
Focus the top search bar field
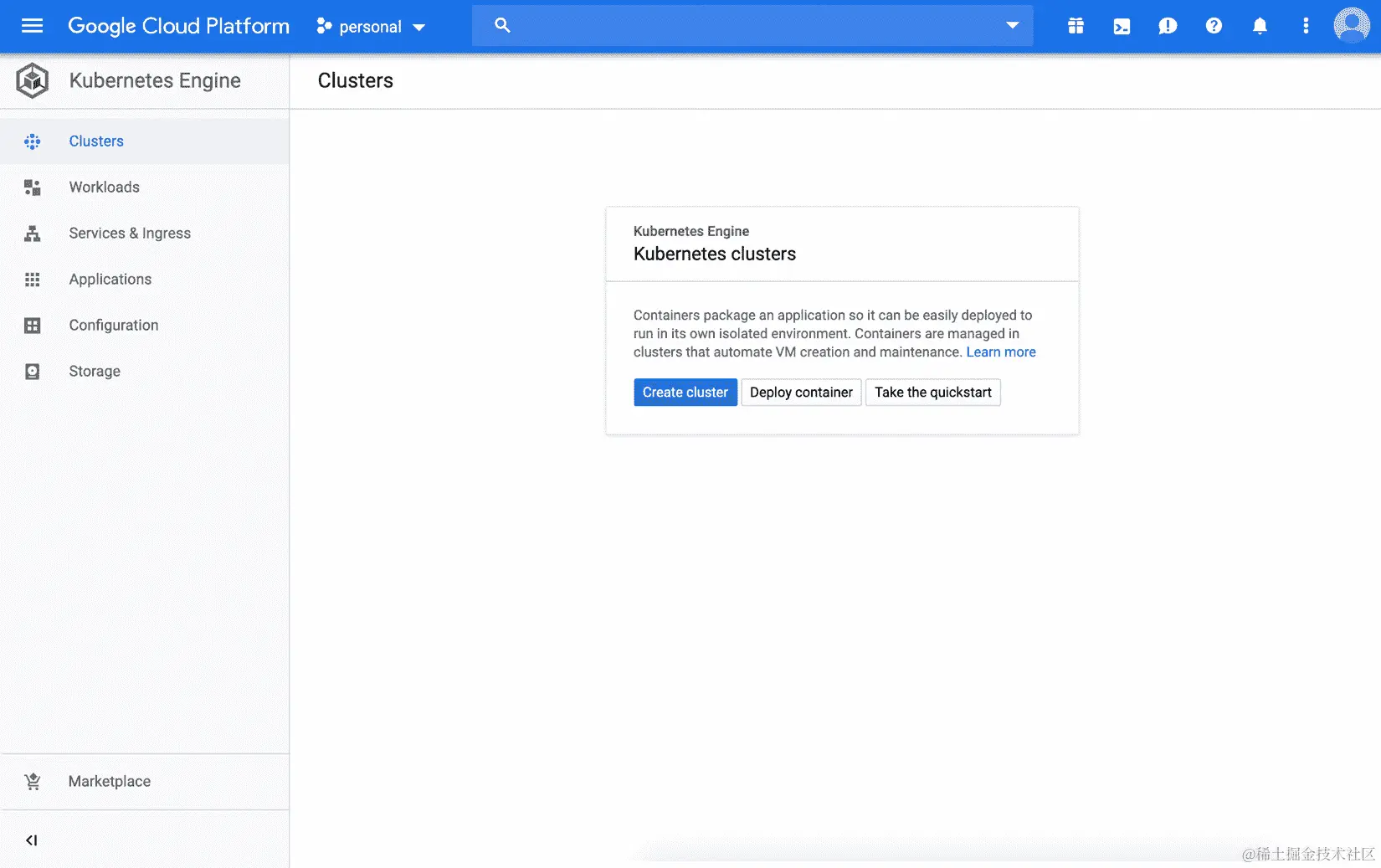(x=752, y=25)
